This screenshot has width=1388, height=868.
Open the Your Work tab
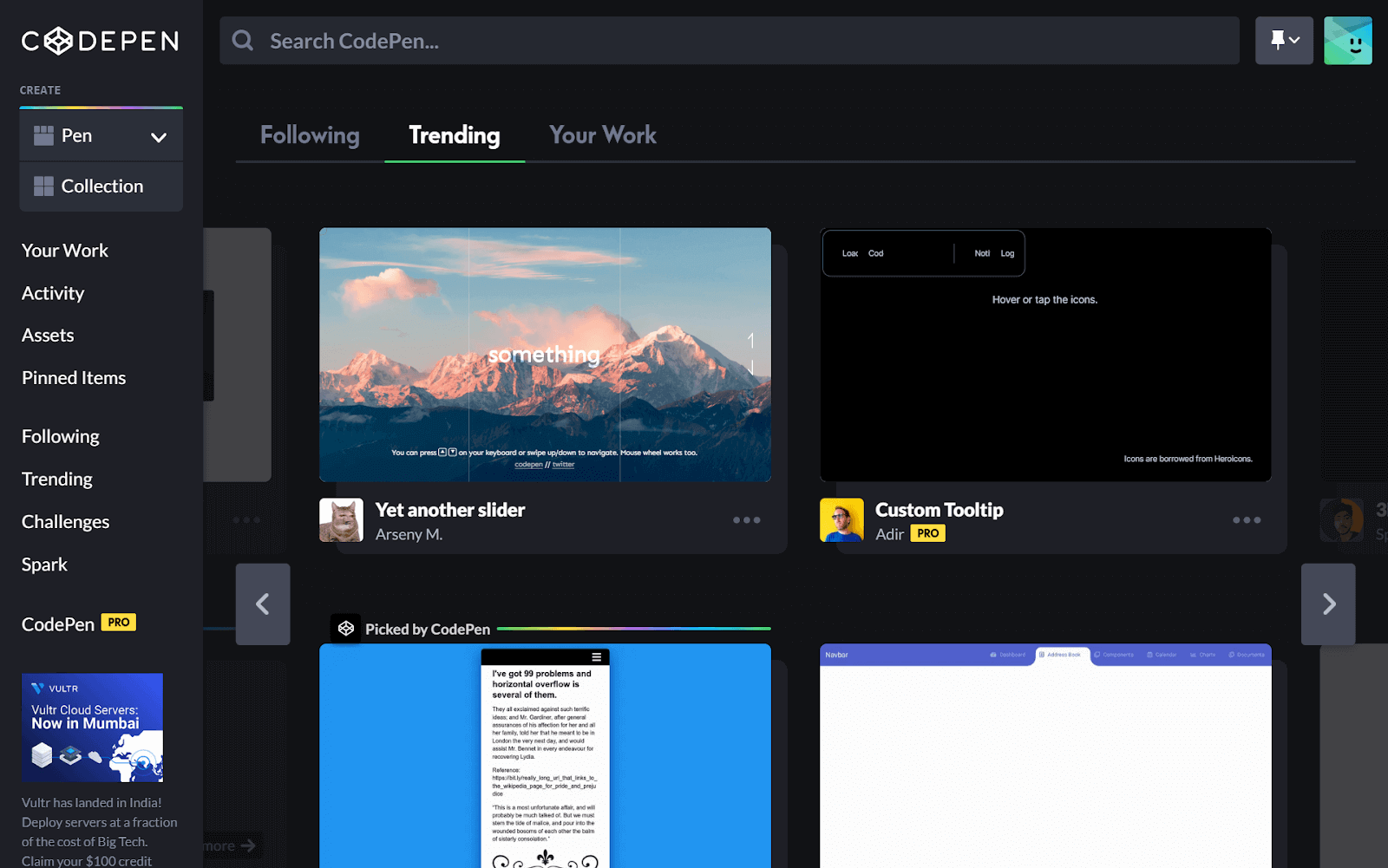(x=602, y=135)
